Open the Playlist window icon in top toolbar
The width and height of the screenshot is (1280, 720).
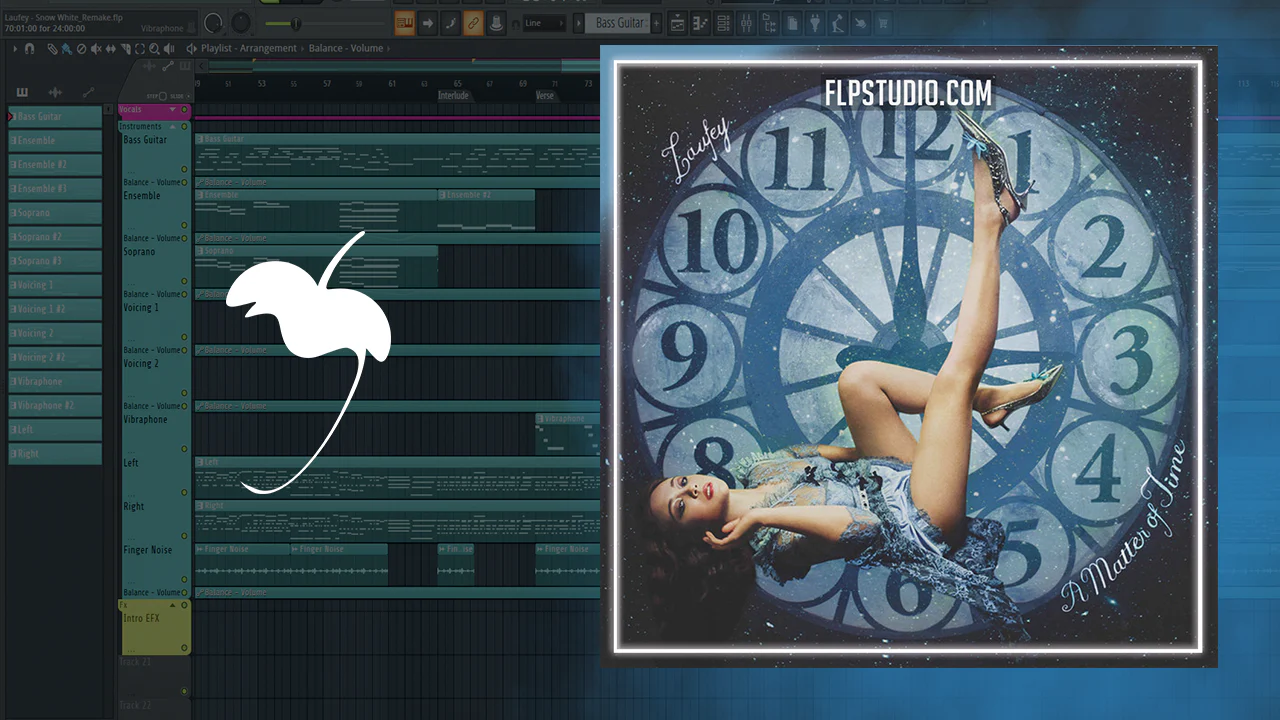pos(677,23)
